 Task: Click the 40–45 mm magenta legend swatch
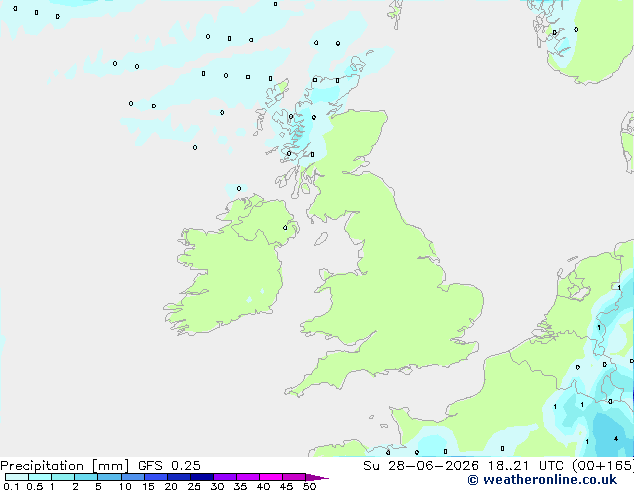(271, 477)
